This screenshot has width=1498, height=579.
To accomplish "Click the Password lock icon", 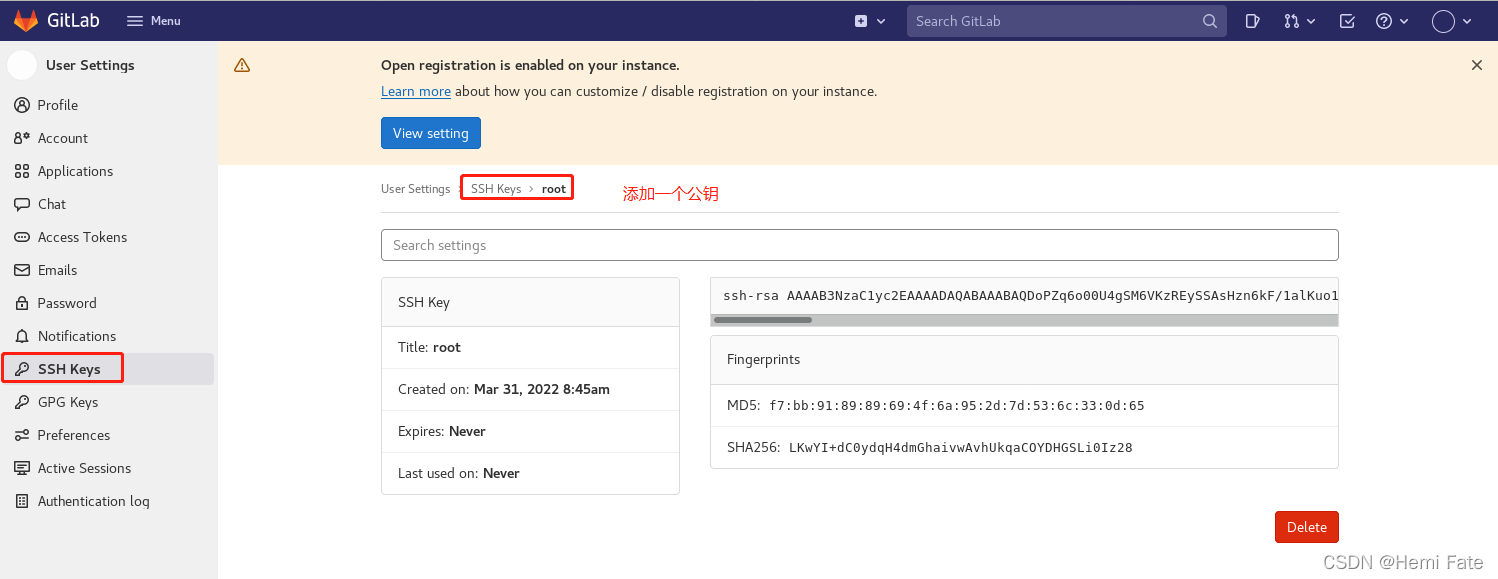I will pos(22,303).
